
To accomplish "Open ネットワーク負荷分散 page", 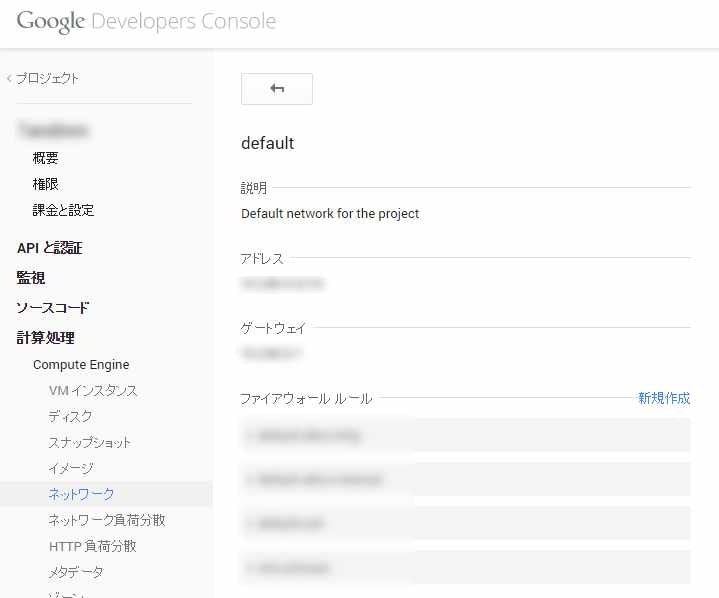I will [107, 520].
